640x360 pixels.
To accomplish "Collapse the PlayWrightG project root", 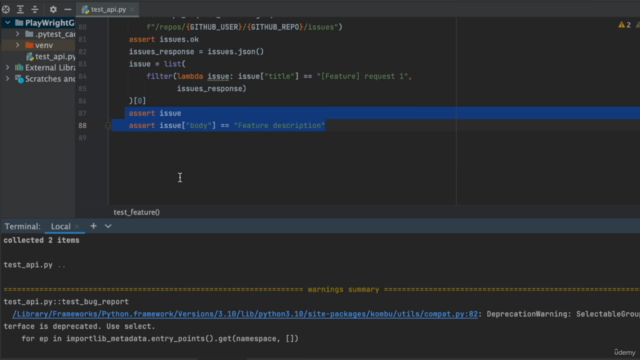I will [7, 23].
